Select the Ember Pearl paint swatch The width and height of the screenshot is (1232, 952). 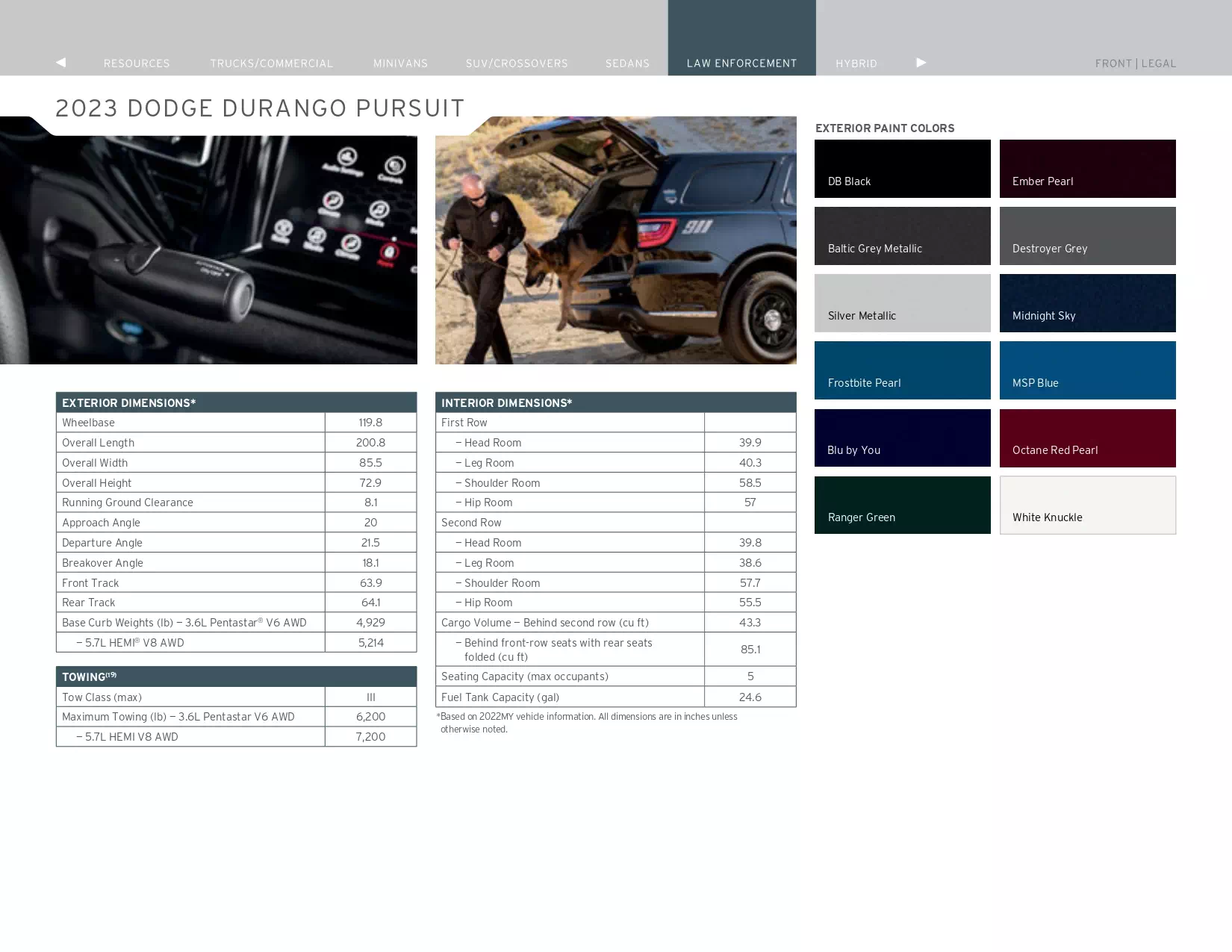pos(1088,169)
